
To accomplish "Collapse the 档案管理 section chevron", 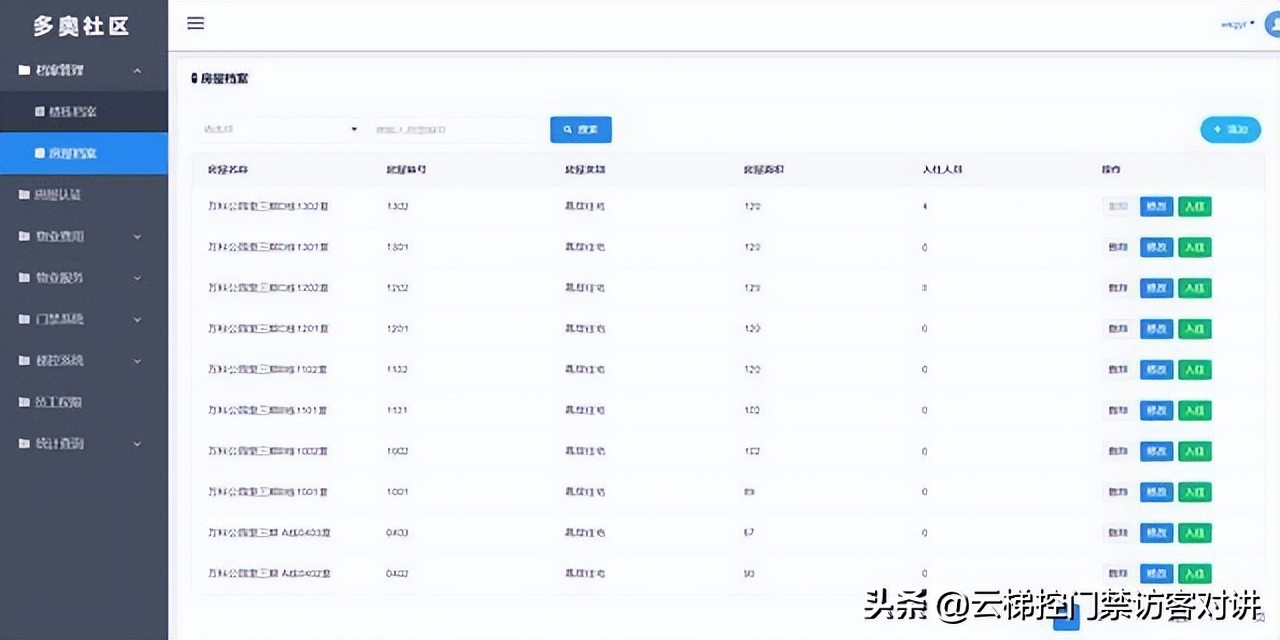I will tap(138, 70).
